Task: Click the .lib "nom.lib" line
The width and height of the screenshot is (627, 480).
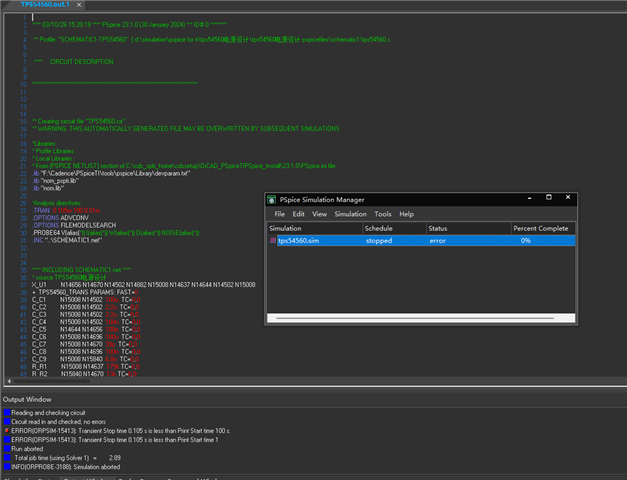Action: (48, 188)
